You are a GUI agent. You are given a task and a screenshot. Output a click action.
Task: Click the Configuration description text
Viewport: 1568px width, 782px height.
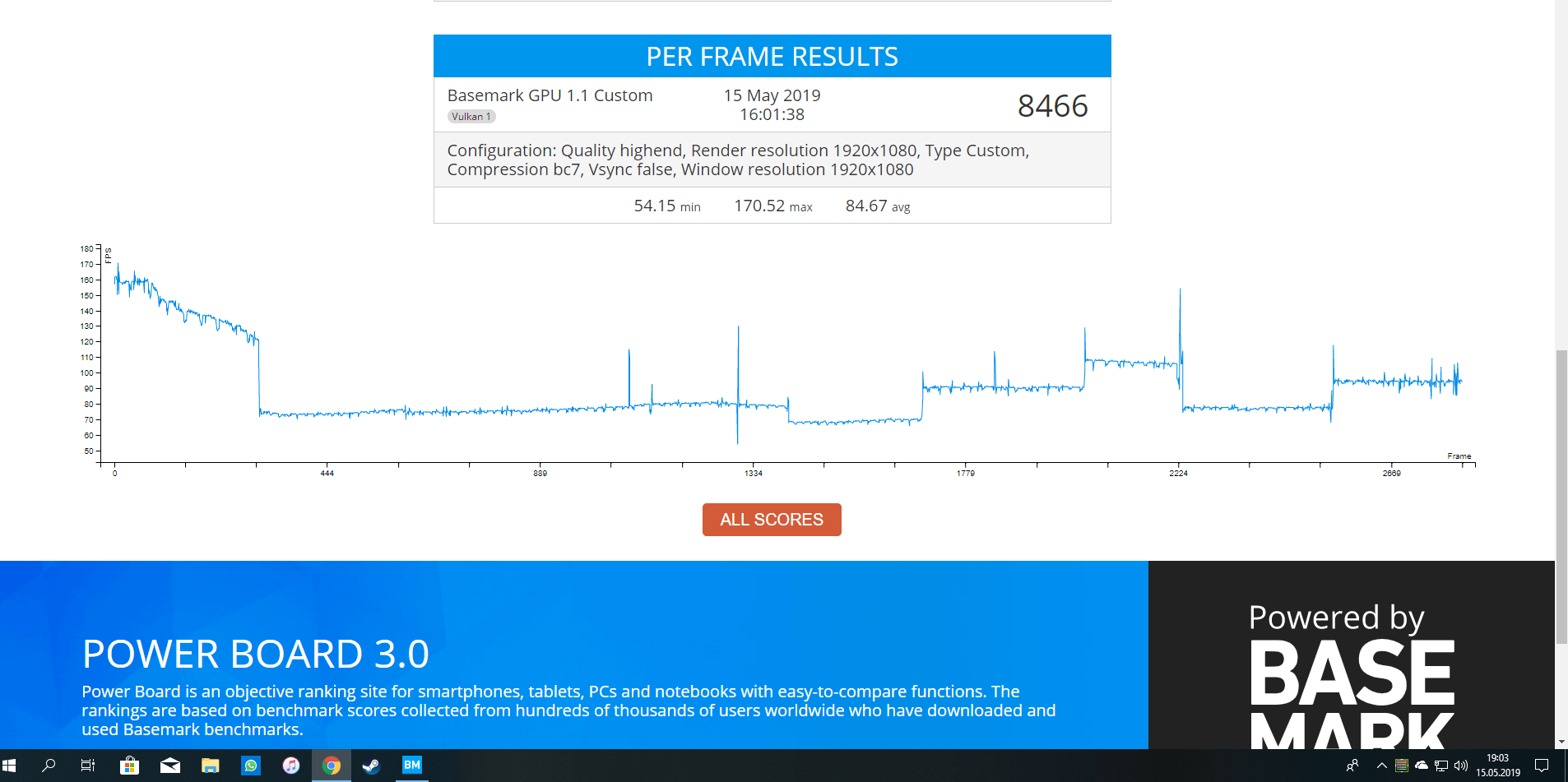click(x=738, y=160)
